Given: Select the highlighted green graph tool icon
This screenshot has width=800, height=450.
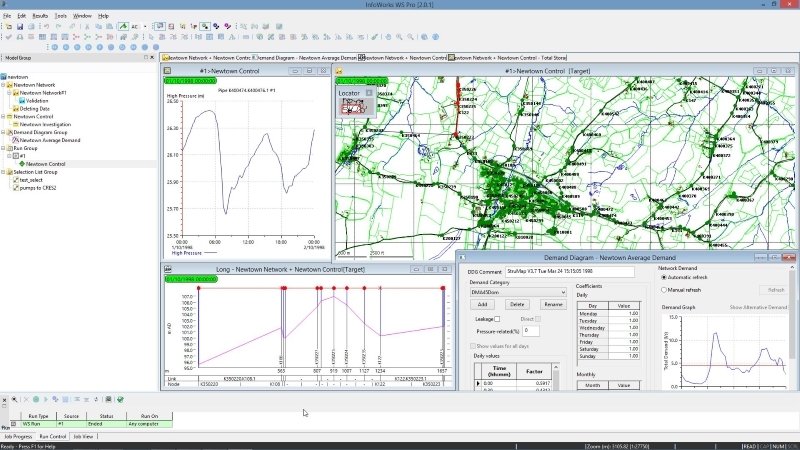Looking at the screenshot, I should [123, 27].
